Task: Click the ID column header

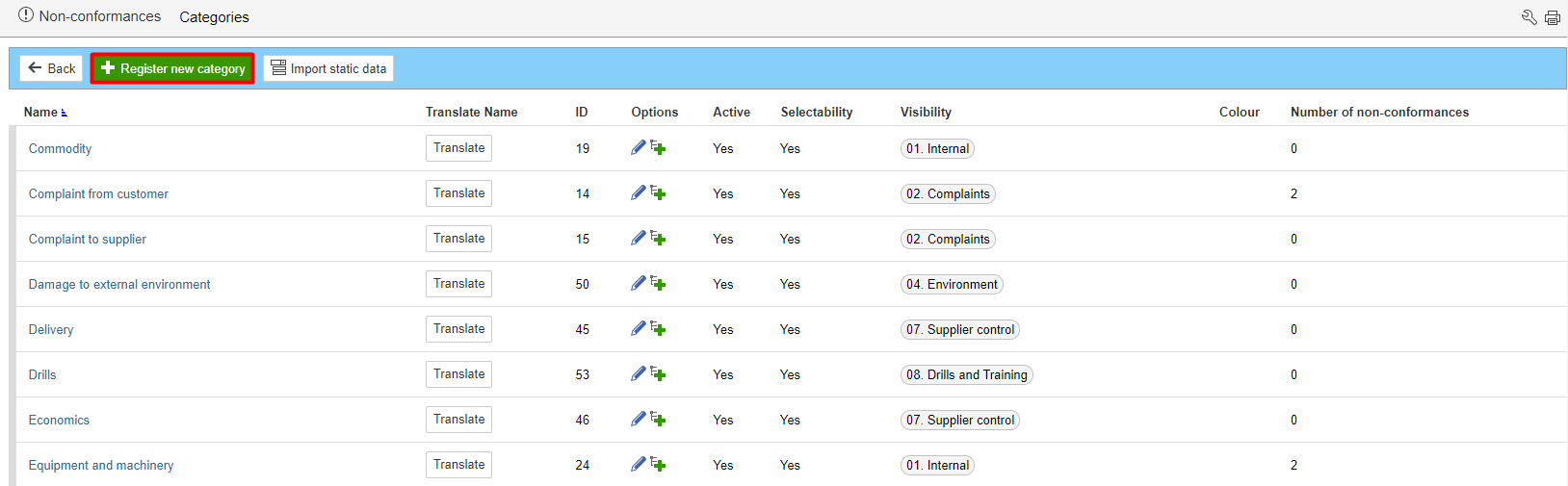Action: coord(582,112)
